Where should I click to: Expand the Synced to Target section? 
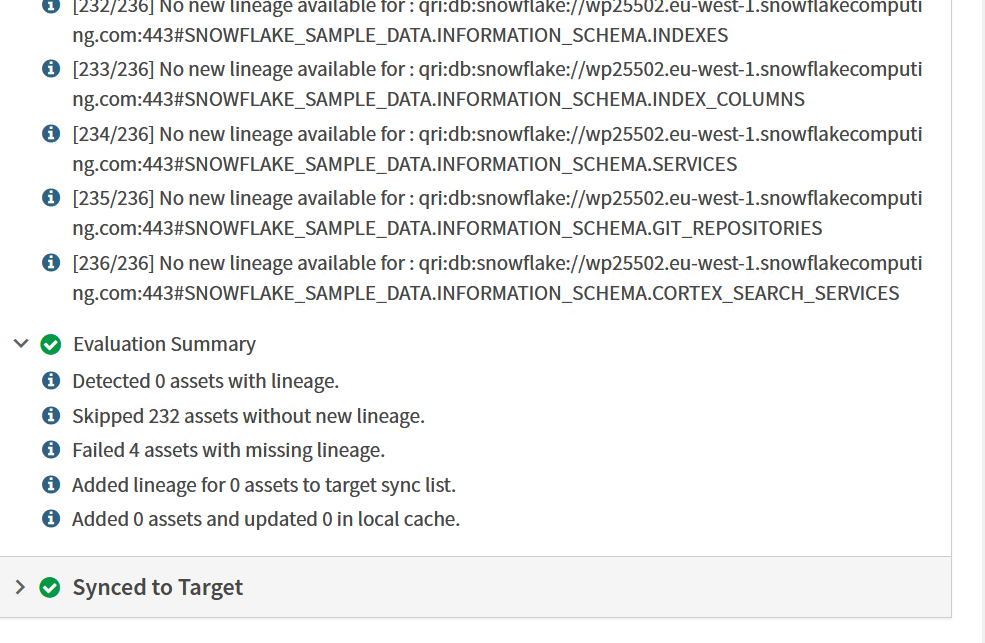21,588
